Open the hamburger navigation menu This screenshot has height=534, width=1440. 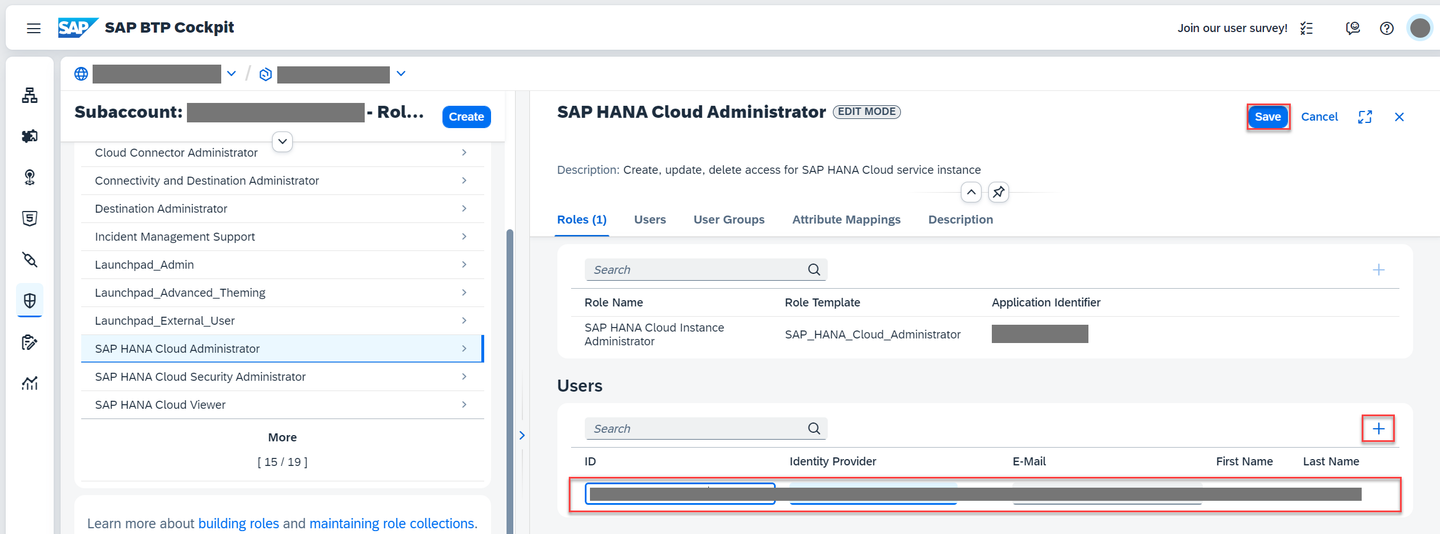point(34,28)
